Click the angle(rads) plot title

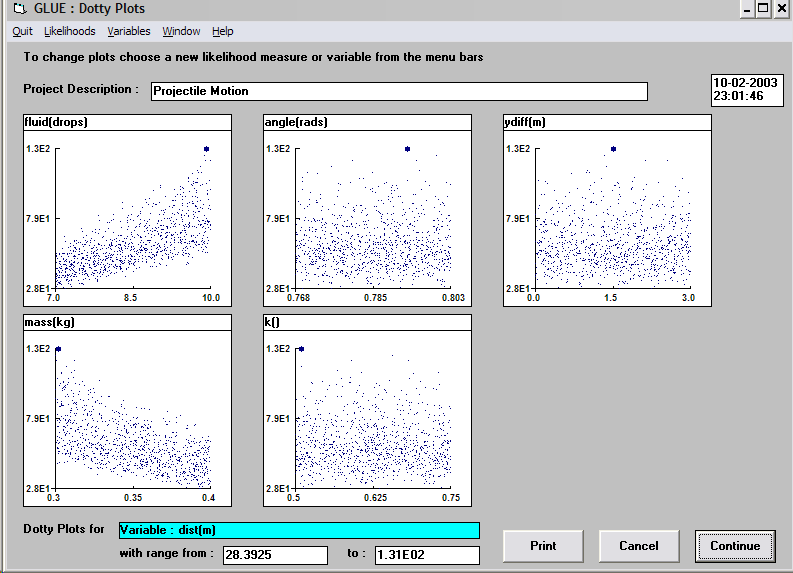[367, 122]
